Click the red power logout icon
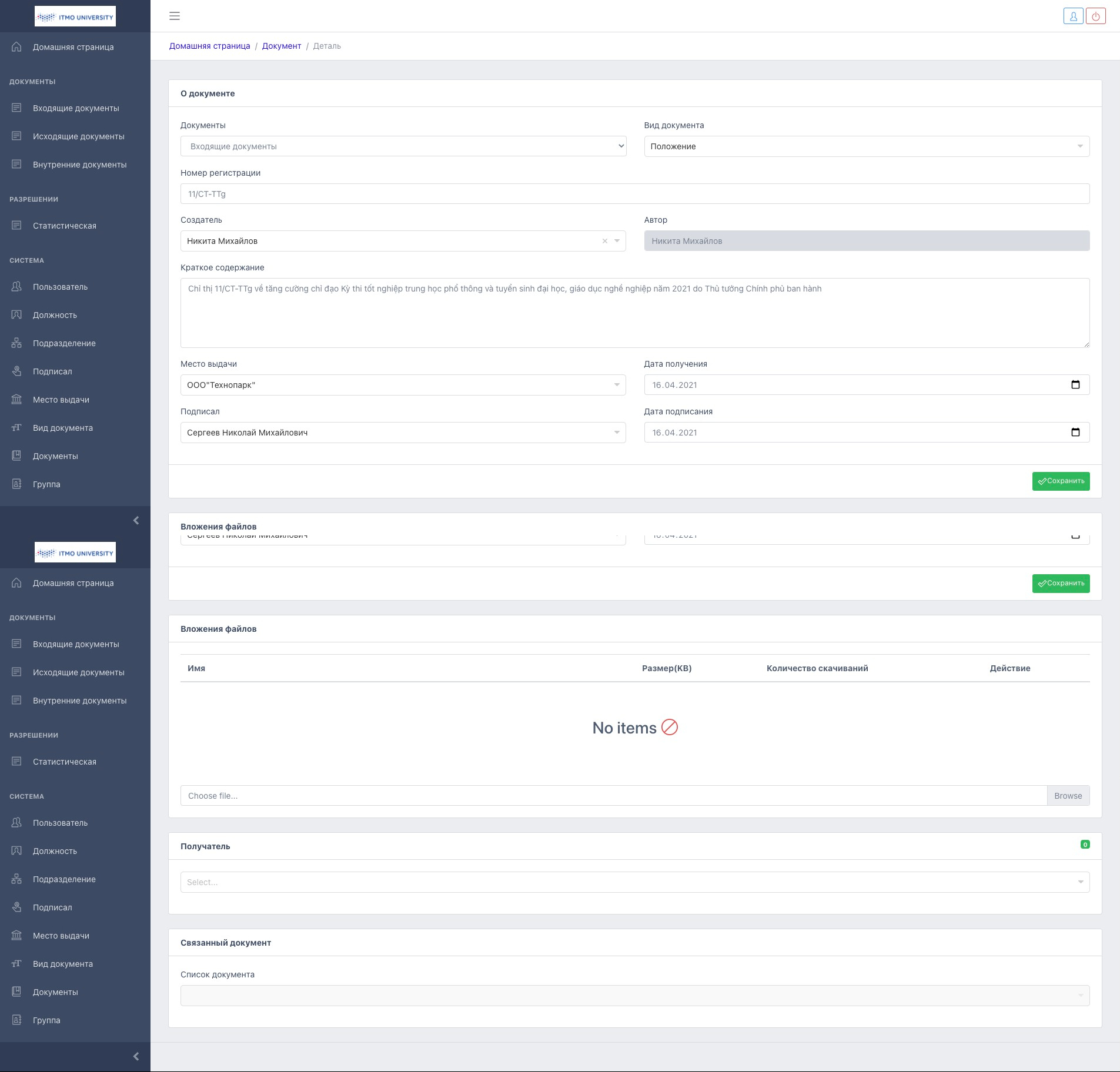This screenshot has width=1120, height=1072. tap(1096, 16)
